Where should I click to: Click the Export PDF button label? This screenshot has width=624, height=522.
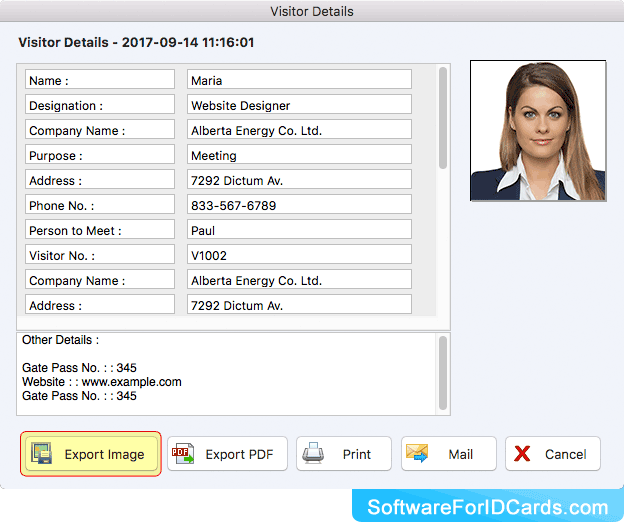coord(239,454)
